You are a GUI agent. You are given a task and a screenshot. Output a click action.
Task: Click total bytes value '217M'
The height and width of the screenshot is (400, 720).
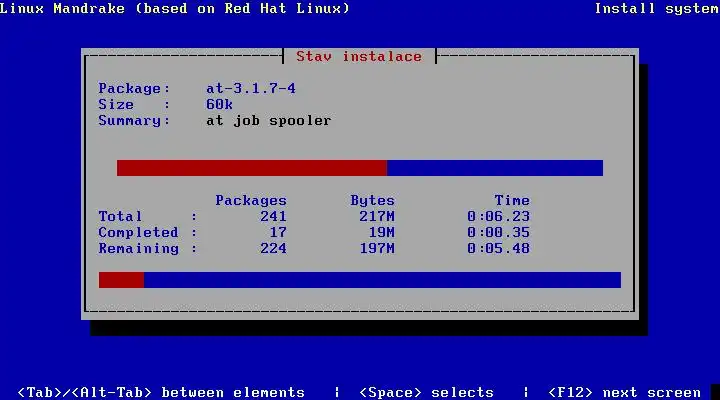pyautogui.click(x=377, y=216)
